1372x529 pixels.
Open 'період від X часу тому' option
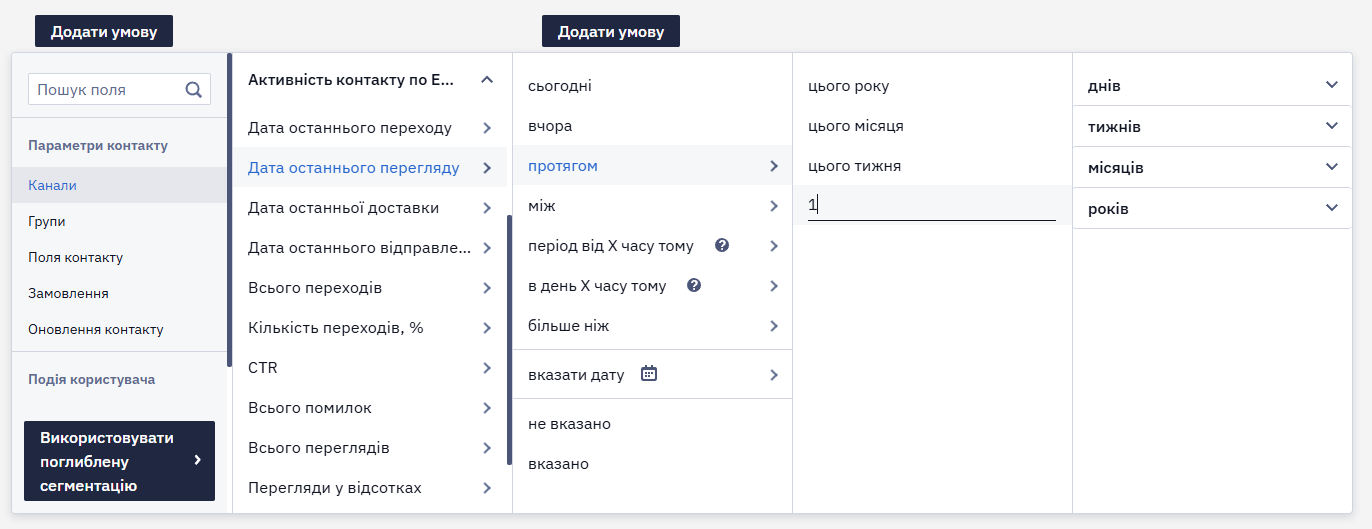tap(652, 245)
